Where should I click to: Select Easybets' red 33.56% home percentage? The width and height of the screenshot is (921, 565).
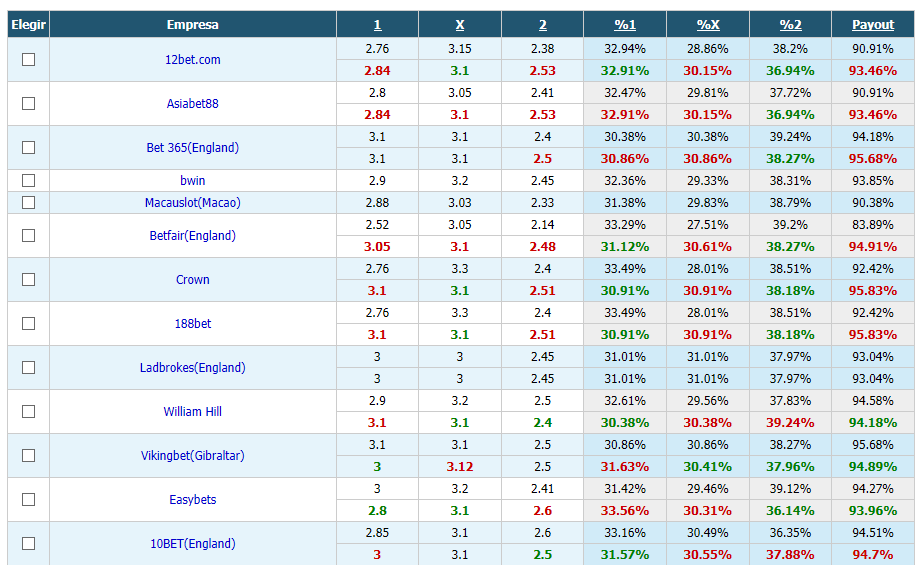point(625,511)
